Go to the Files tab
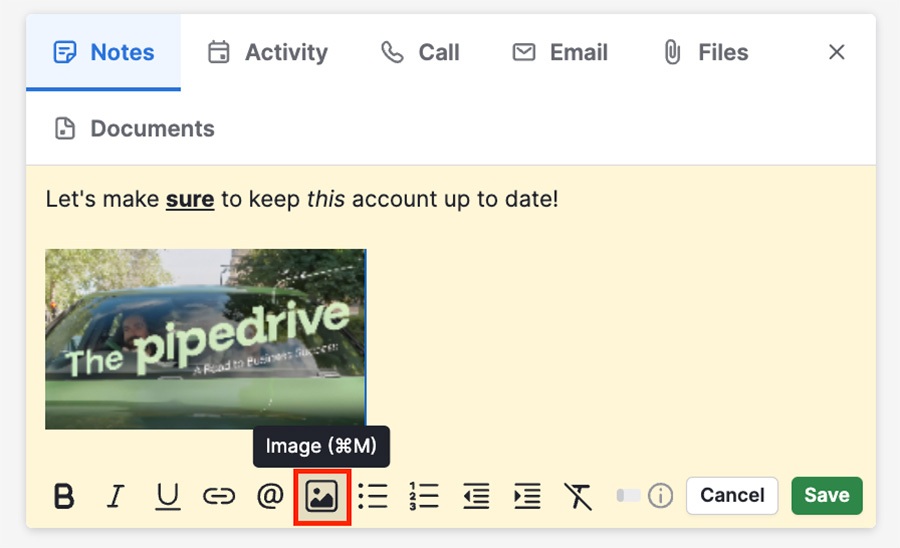Image resolution: width=900 pixels, height=548 pixels. (x=706, y=52)
